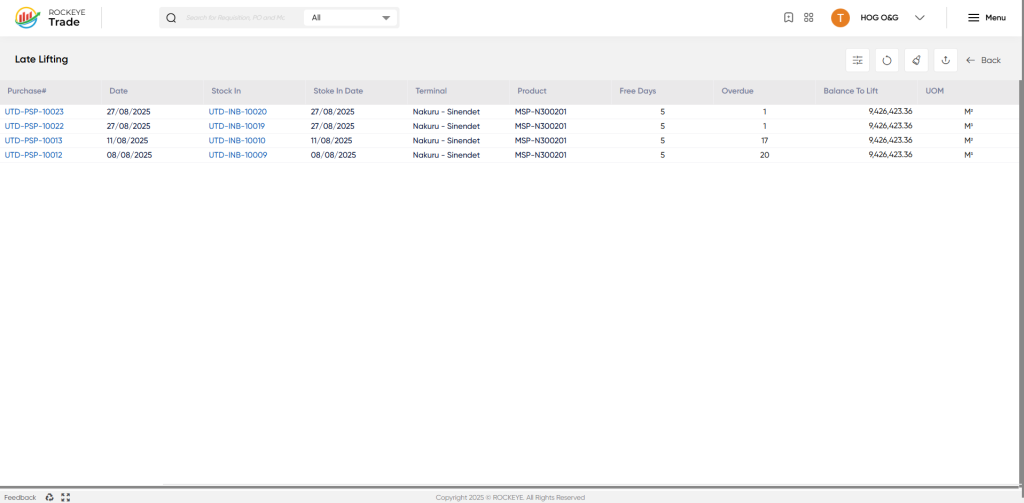
Task: Click the clear filters brush icon
Action: 916,60
